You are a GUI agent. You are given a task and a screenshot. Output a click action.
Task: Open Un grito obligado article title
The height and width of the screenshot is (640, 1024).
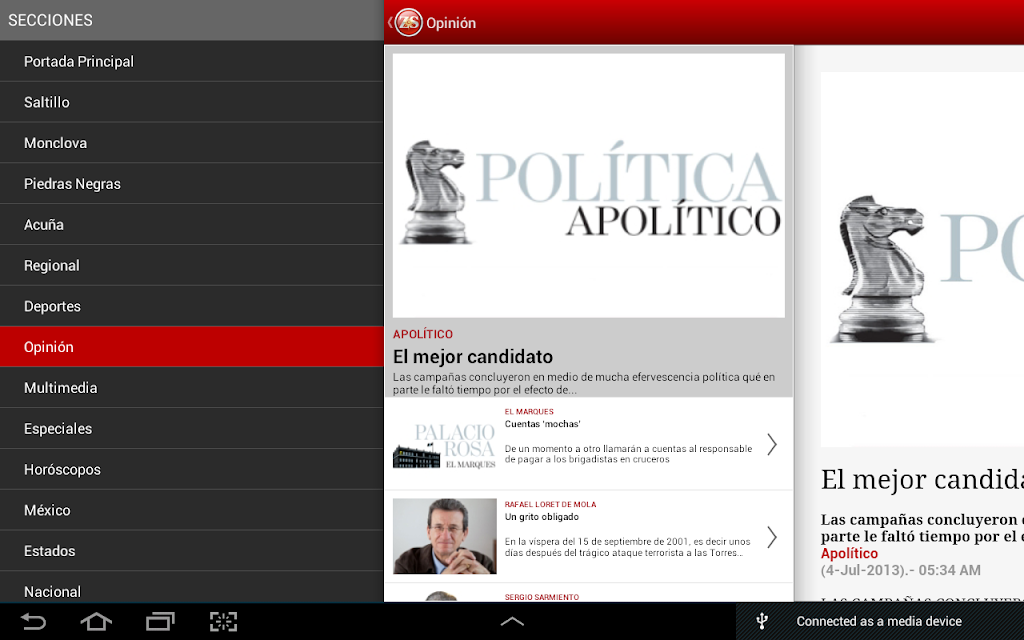click(541, 517)
